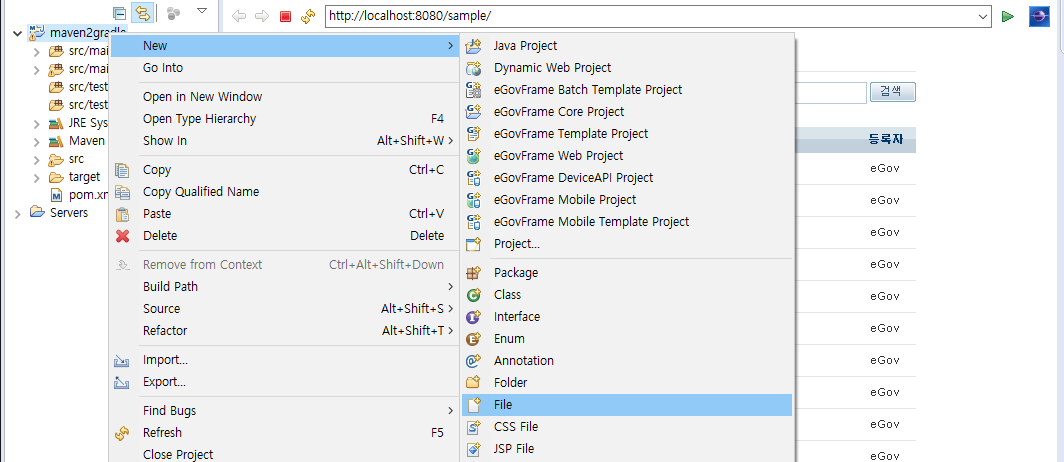The width and height of the screenshot is (1064, 462).
Task: Toggle the Link with Editor button
Action: pyautogui.click(x=142, y=14)
